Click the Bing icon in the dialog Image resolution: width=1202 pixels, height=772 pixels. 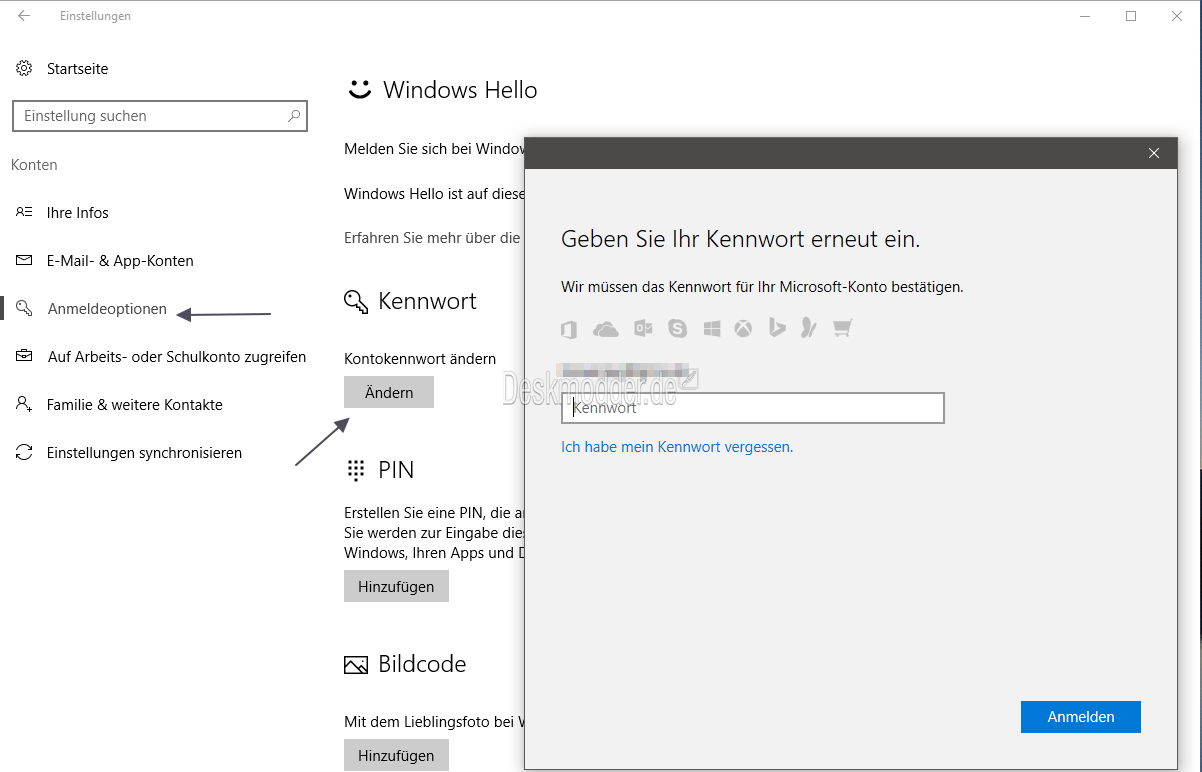click(777, 328)
